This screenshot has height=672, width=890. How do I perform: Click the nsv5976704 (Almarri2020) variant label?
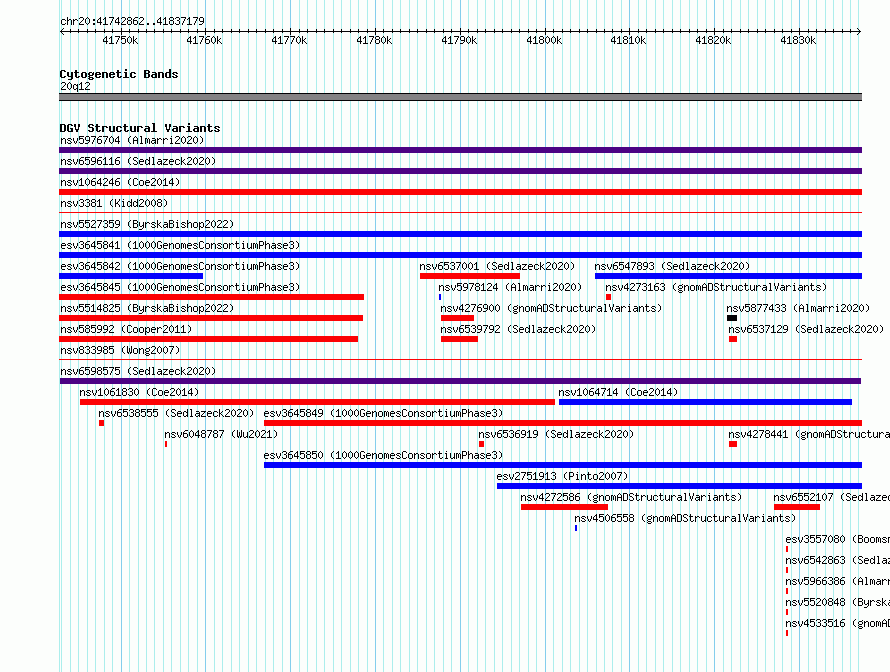click(x=132, y=140)
